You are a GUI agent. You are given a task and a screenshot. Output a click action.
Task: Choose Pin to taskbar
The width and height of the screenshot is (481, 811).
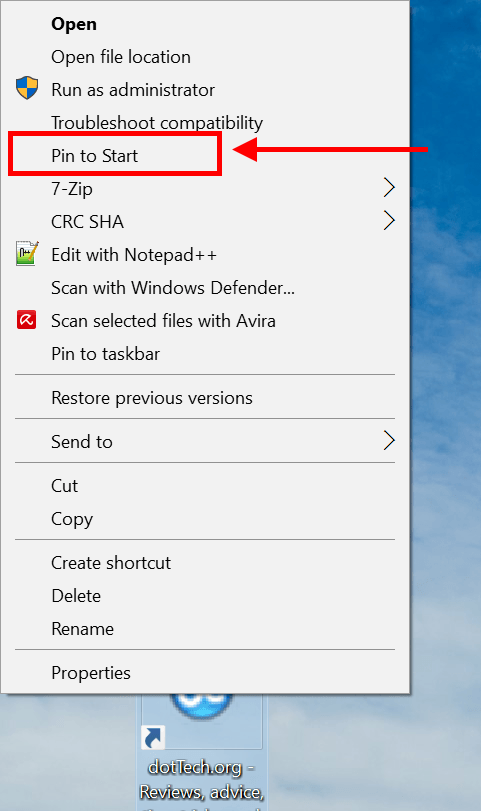106,354
